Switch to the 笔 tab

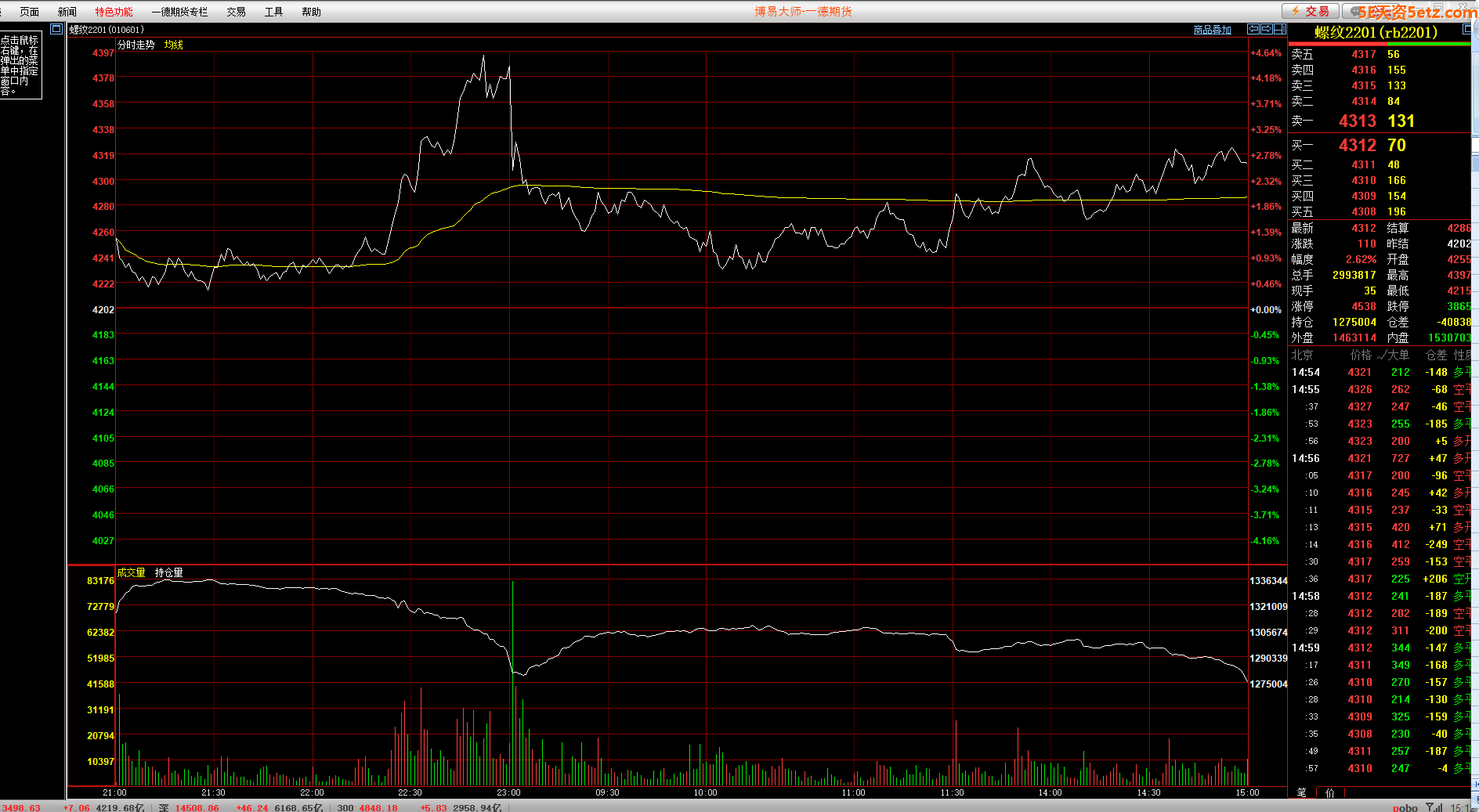pos(1301,792)
